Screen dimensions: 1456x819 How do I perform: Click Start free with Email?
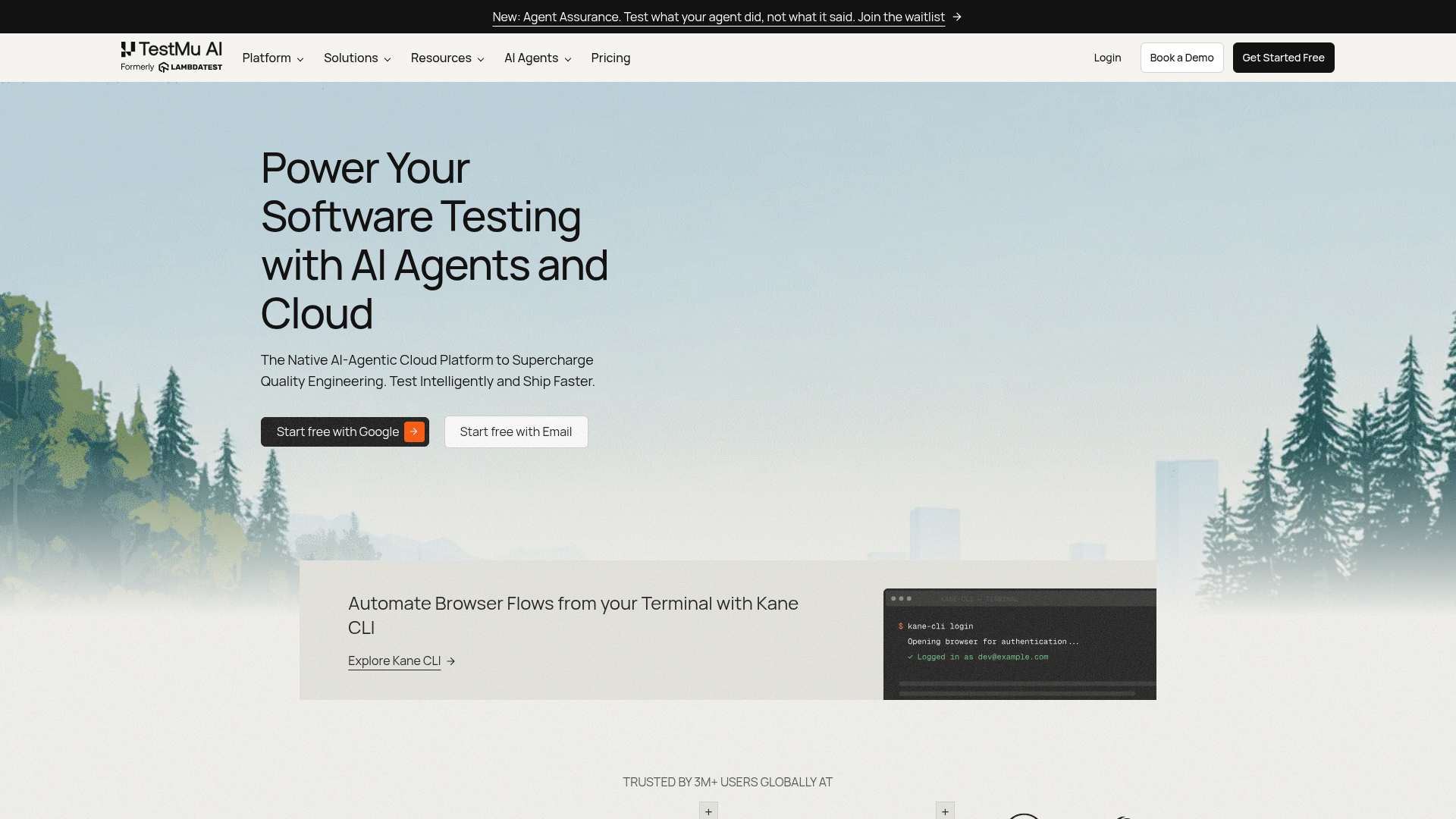coord(516,431)
